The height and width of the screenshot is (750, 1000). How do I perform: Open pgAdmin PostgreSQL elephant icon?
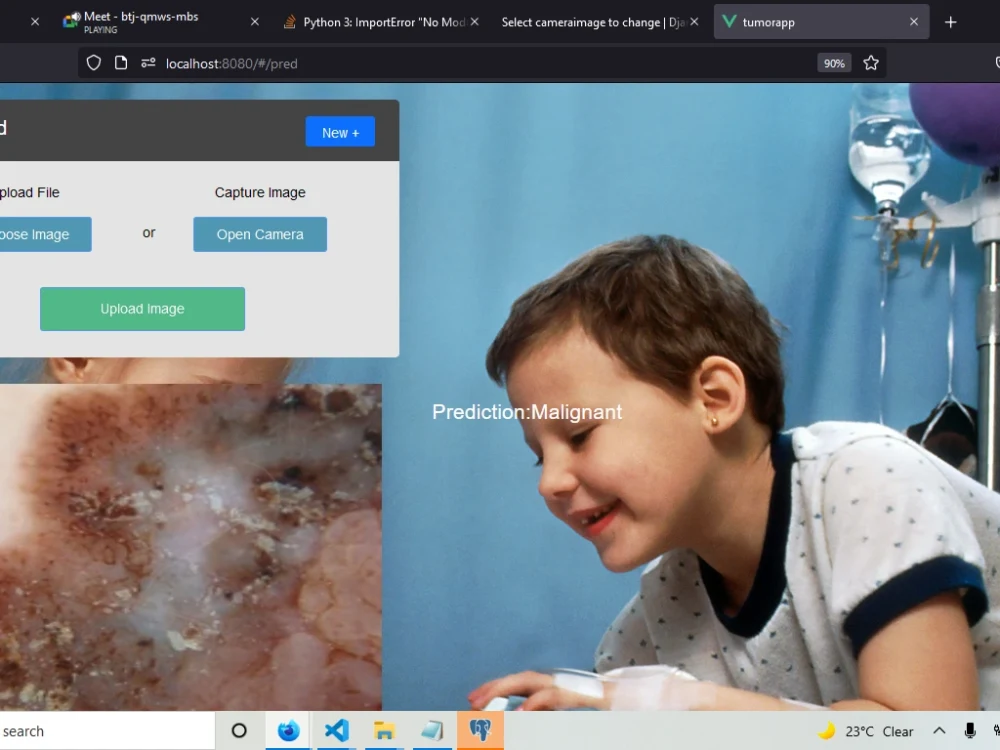coord(480,731)
